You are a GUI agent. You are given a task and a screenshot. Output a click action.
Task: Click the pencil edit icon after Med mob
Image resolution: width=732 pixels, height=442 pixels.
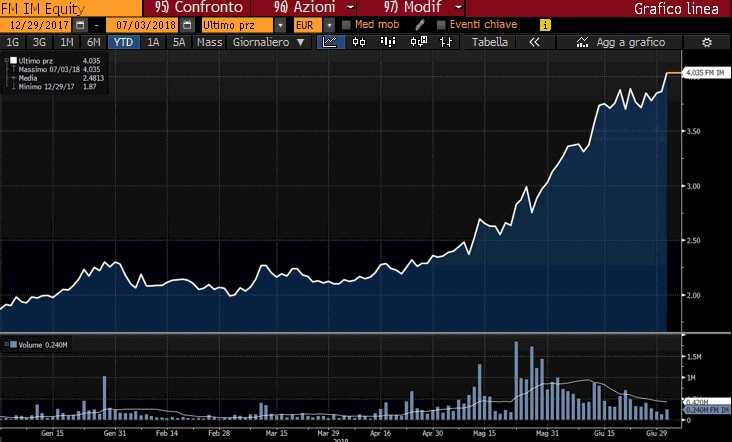click(x=420, y=25)
